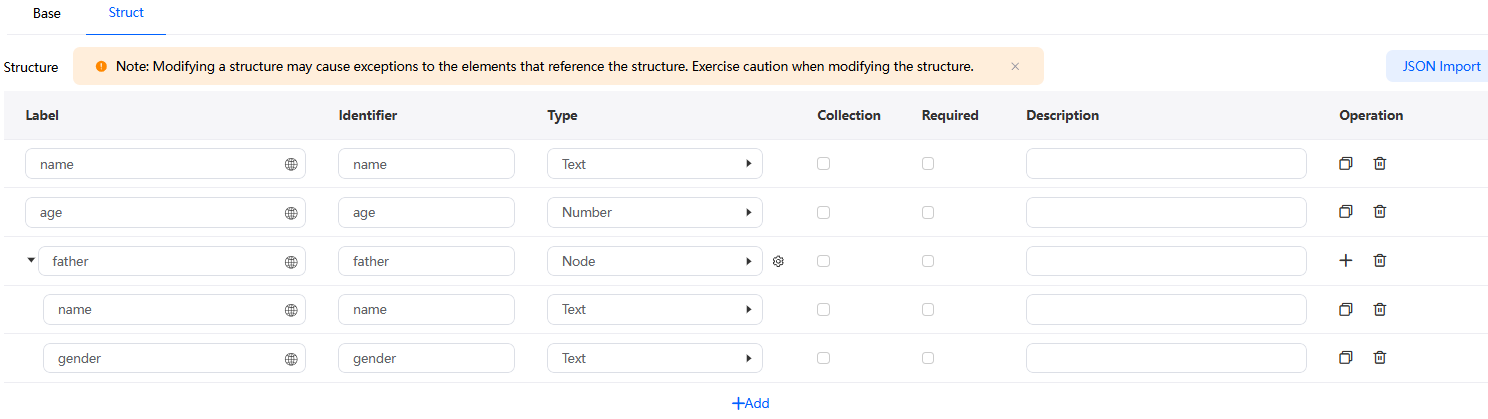Check Required for top-level name row
The height and width of the screenshot is (419, 1488).
[x=928, y=163]
